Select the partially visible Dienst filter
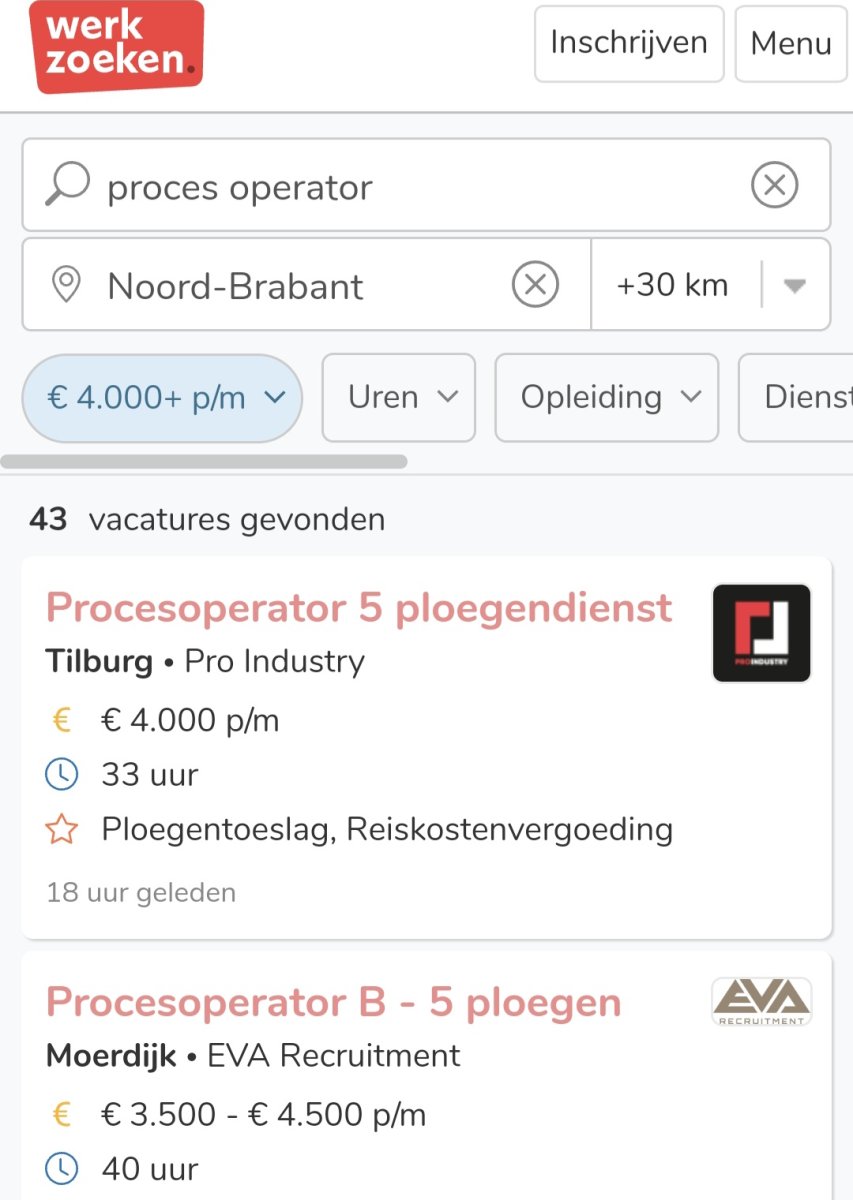 tap(810, 397)
